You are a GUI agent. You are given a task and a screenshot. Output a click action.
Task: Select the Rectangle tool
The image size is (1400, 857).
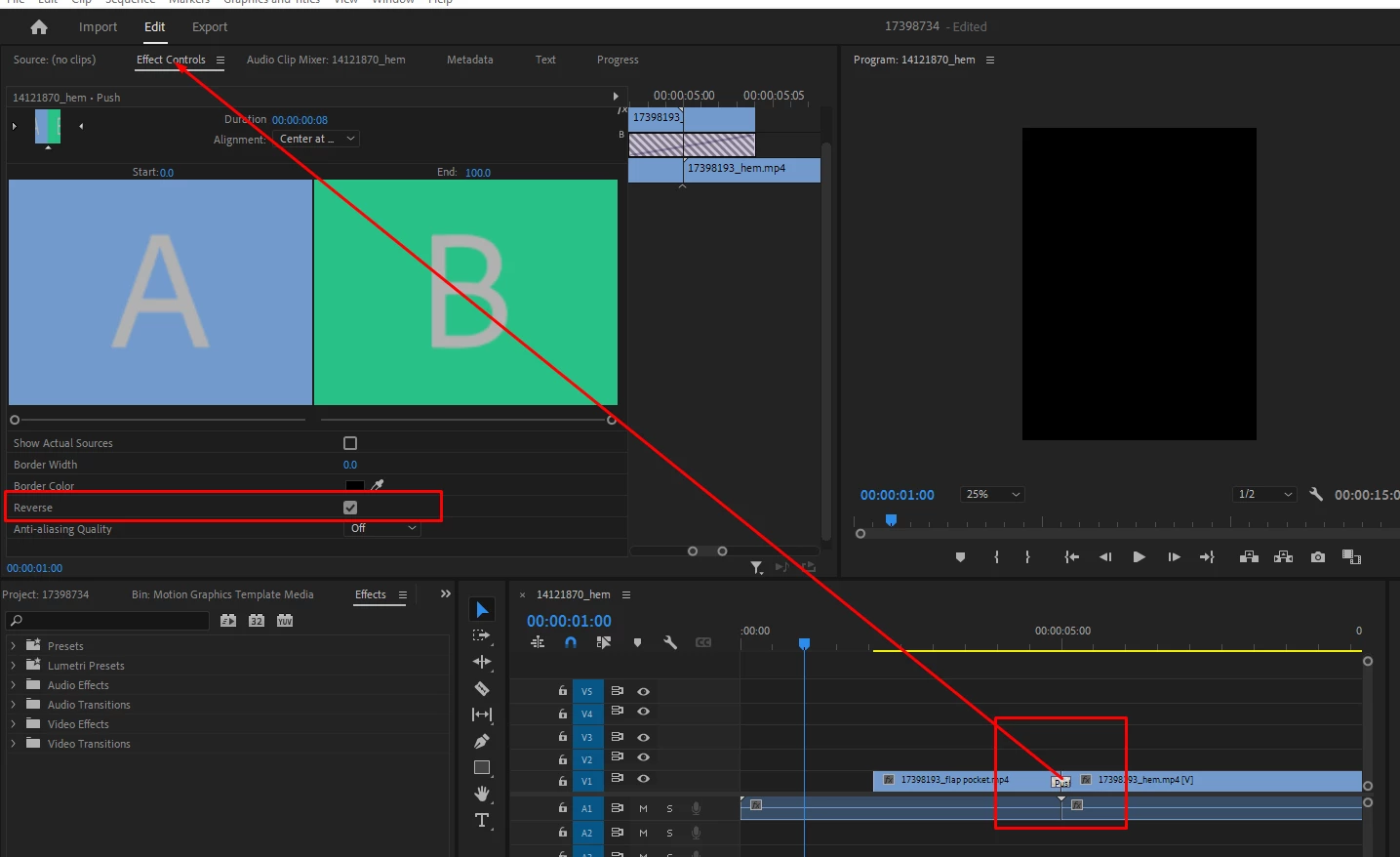coord(482,767)
